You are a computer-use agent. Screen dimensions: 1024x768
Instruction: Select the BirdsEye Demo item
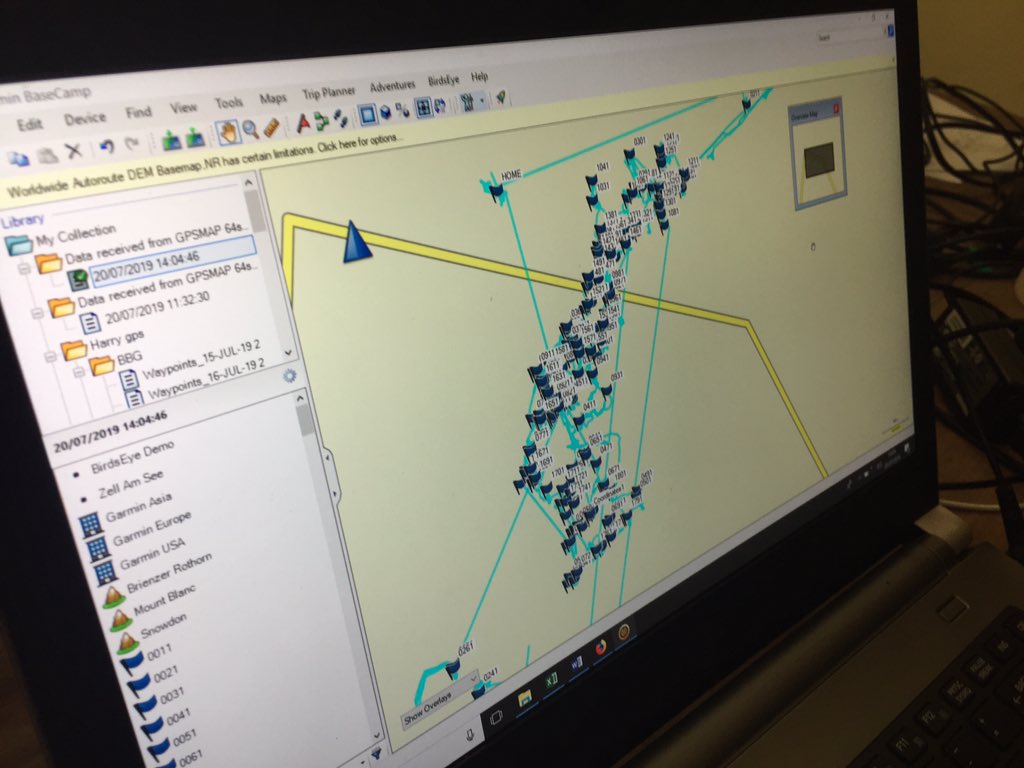click(x=133, y=458)
